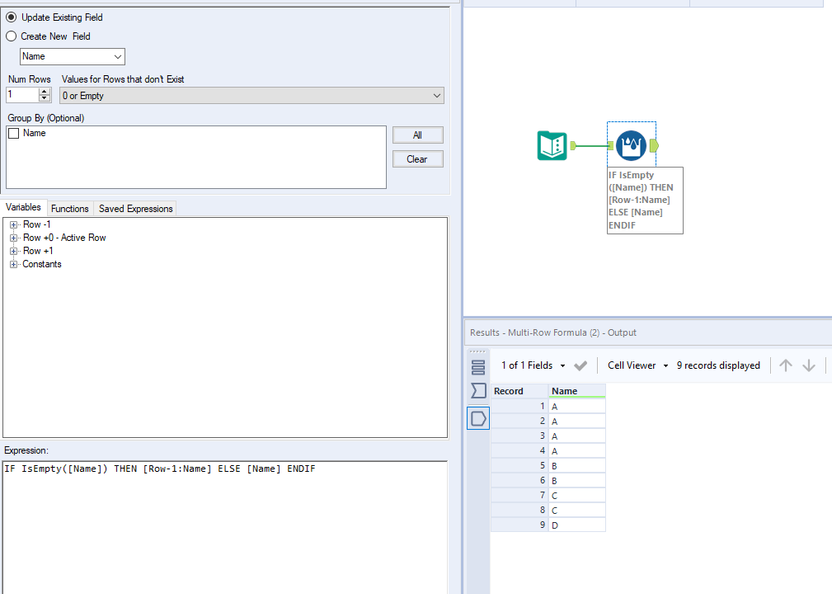
Task: Increase Num Rows with up spinner
Action: tap(45, 91)
